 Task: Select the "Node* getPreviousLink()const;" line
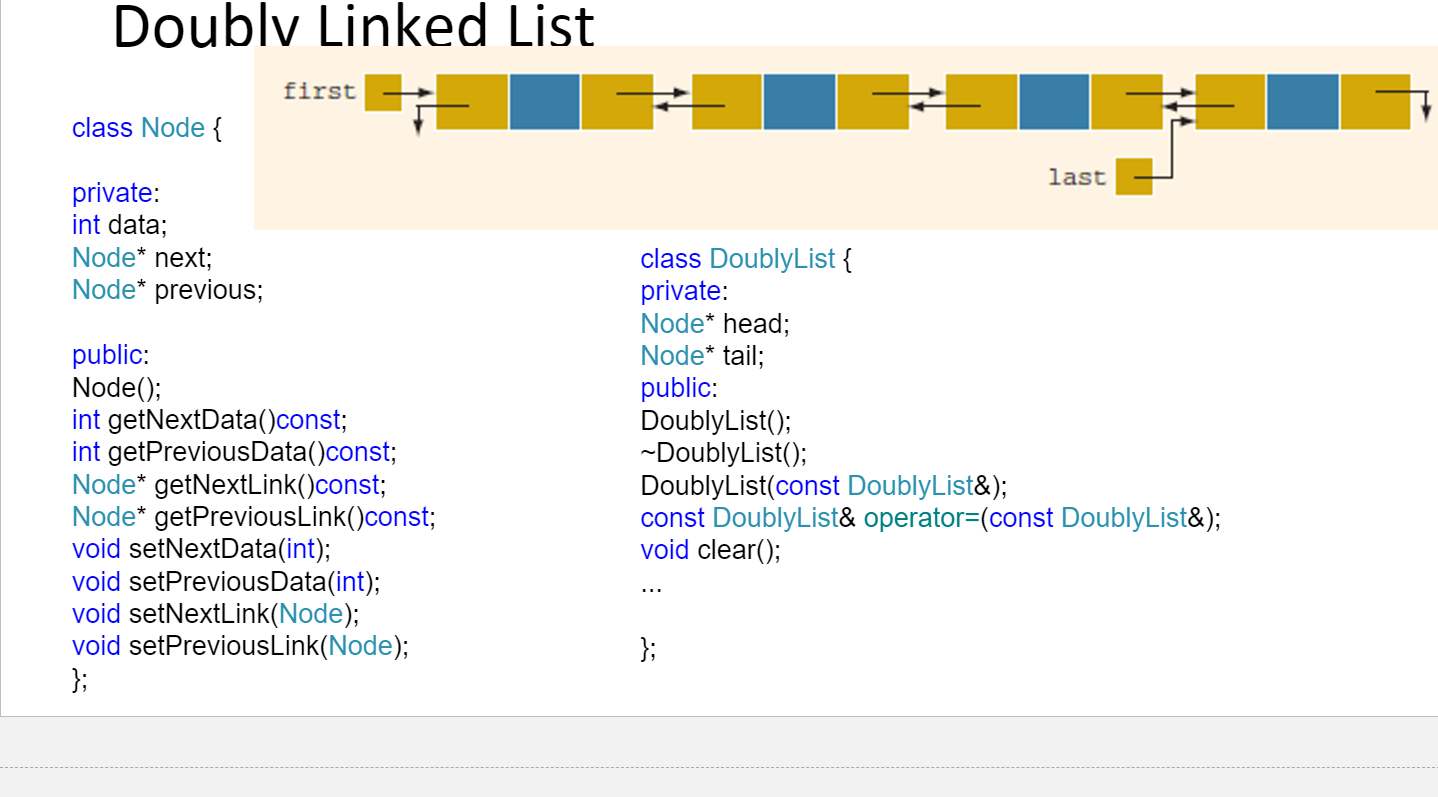tap(254, 517)
